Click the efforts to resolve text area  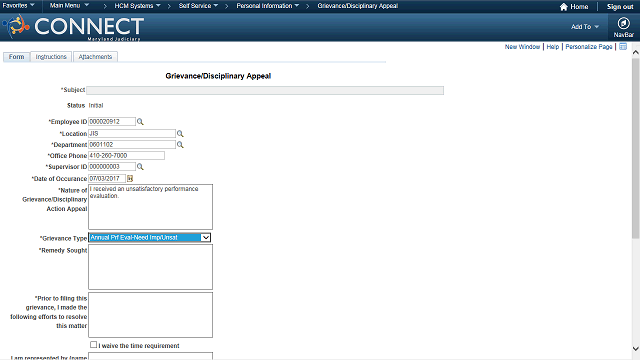coord(150,315)
